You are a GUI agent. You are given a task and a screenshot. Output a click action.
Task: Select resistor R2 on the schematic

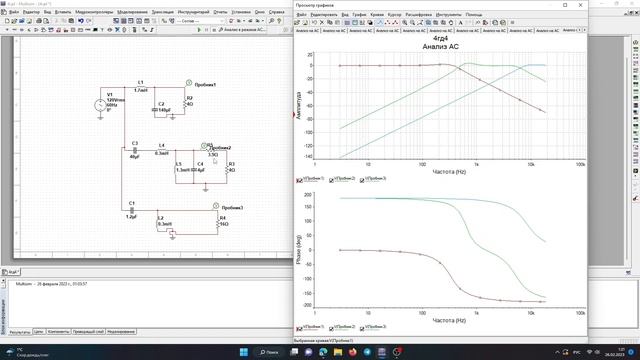click(185, 104)
